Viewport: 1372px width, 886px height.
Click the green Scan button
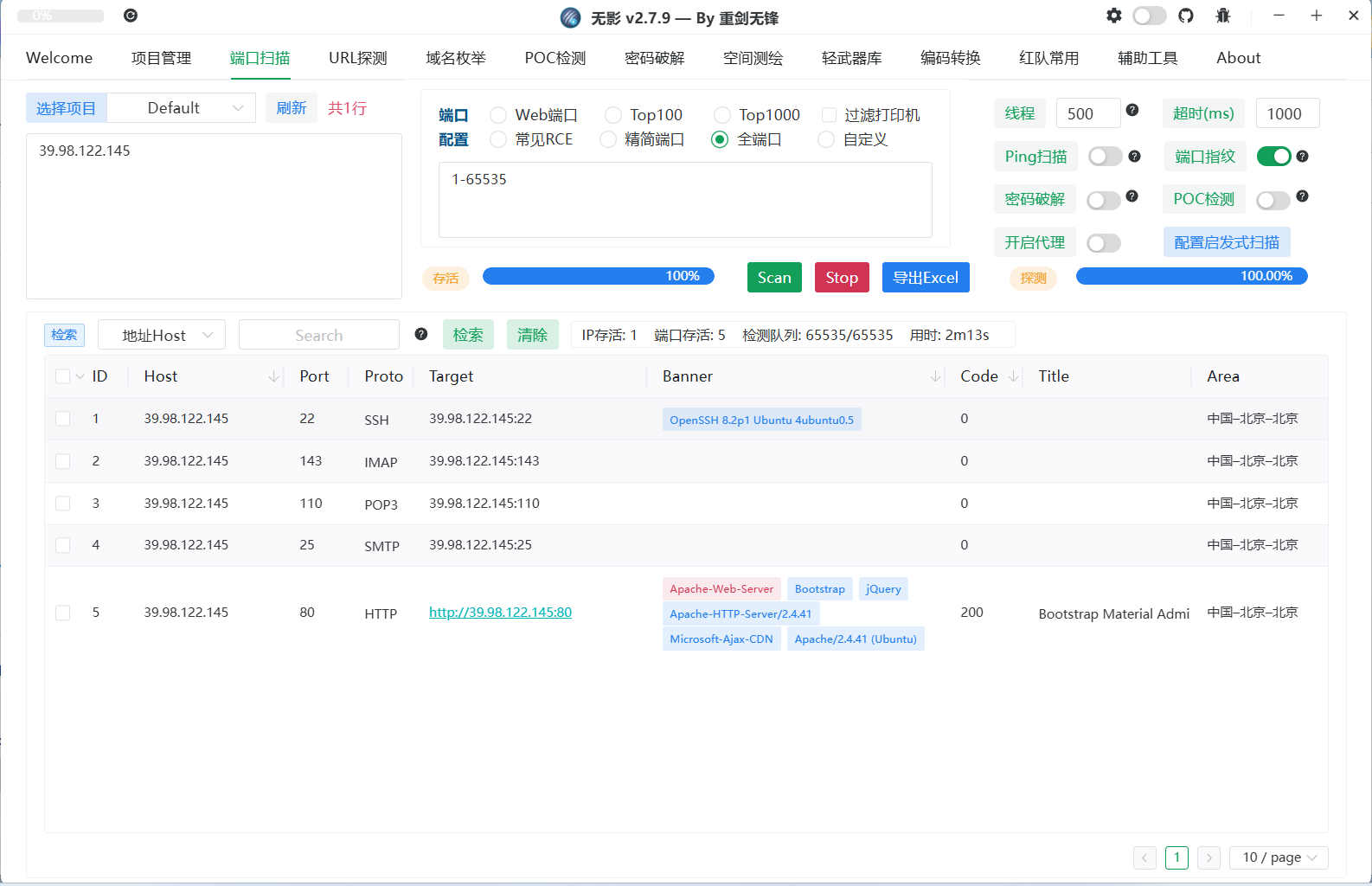(774, 278)
